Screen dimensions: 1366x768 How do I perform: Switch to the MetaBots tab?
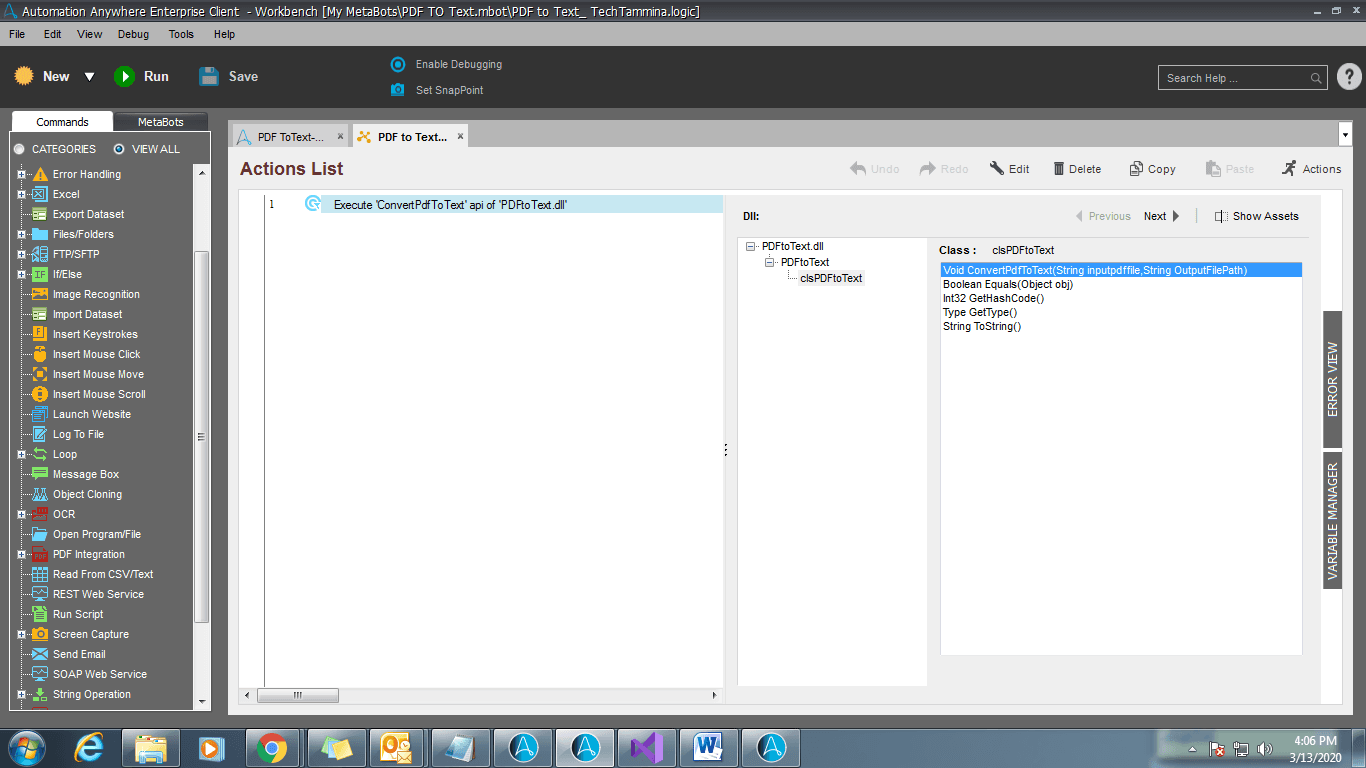(x=161, y=122)
